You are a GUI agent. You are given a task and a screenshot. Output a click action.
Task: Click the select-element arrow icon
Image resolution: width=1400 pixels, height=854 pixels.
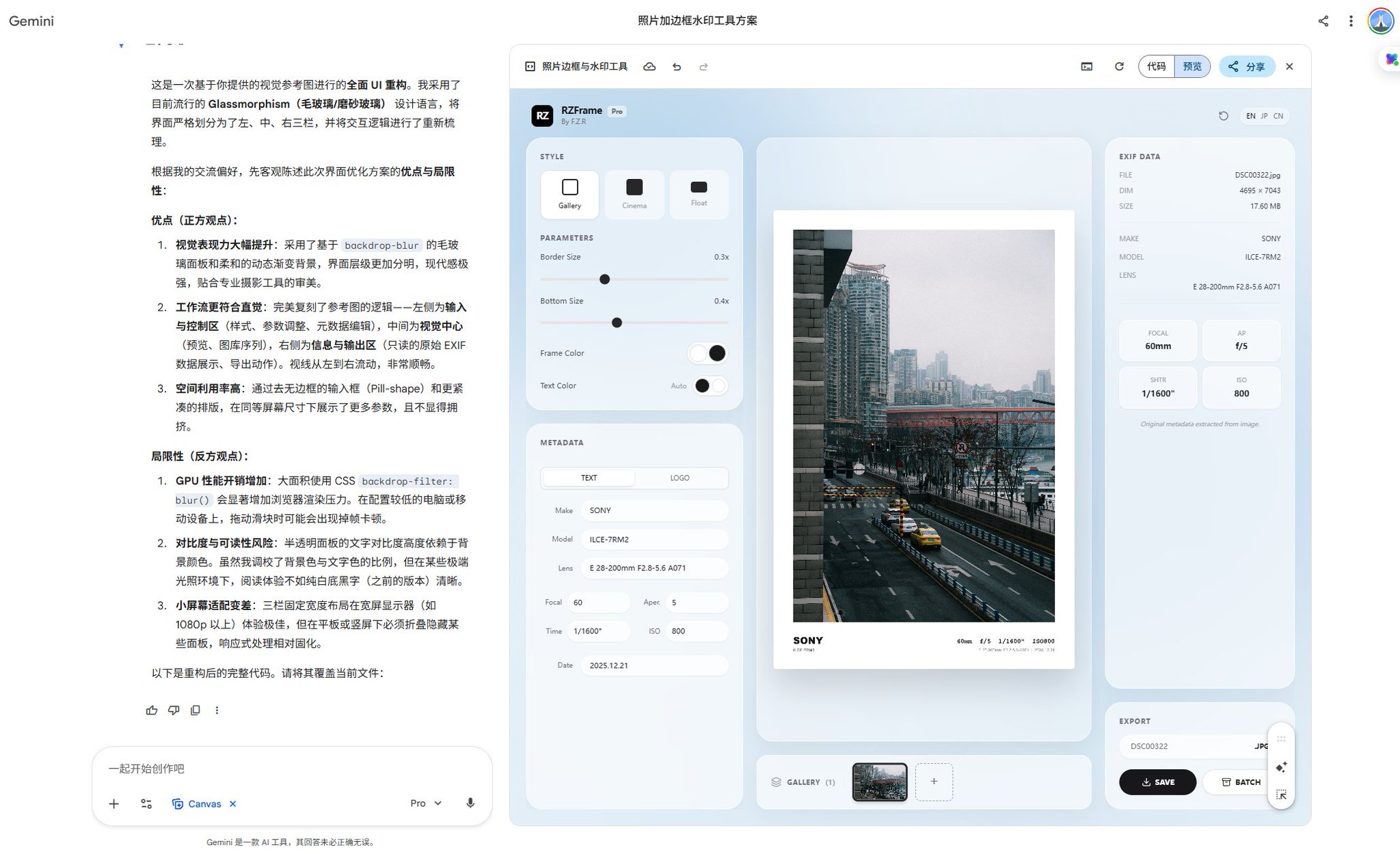pyautogui.click(x=1282, y=795)
